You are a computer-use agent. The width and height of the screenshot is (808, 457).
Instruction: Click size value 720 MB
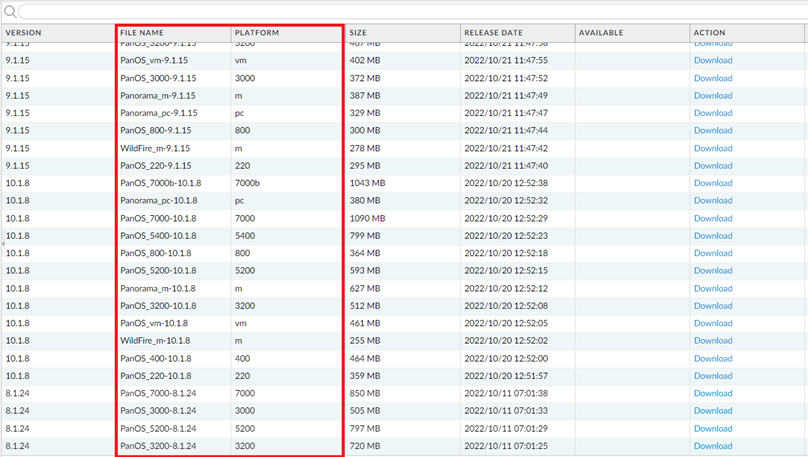point(365,446)
